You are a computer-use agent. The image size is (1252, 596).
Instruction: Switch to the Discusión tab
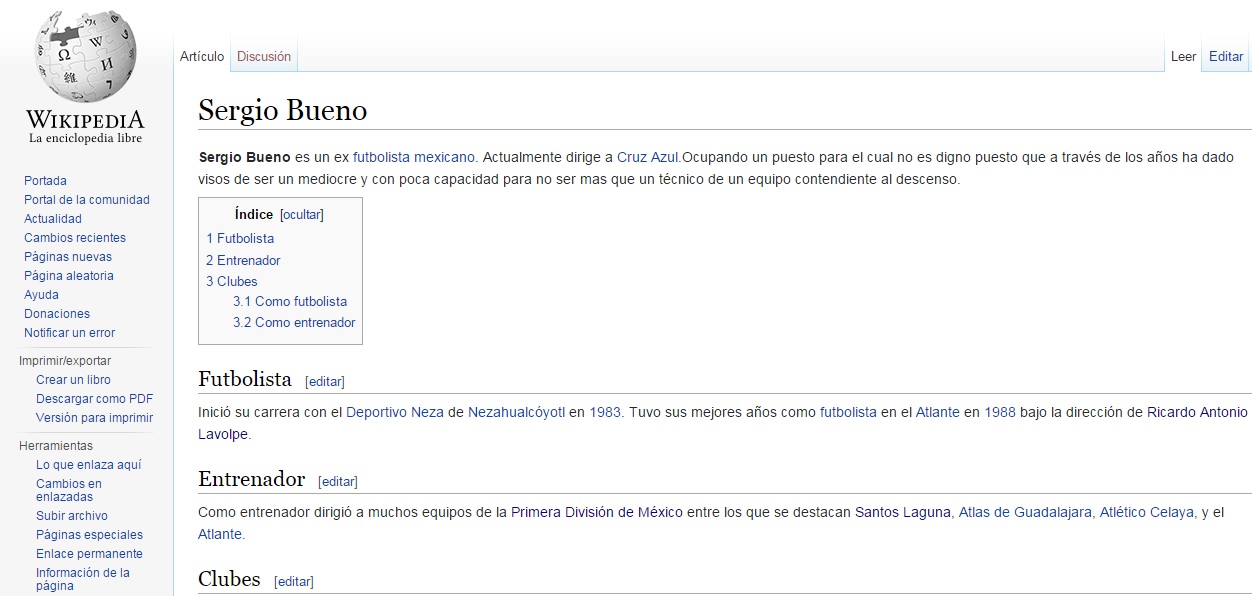click(264, 57)
